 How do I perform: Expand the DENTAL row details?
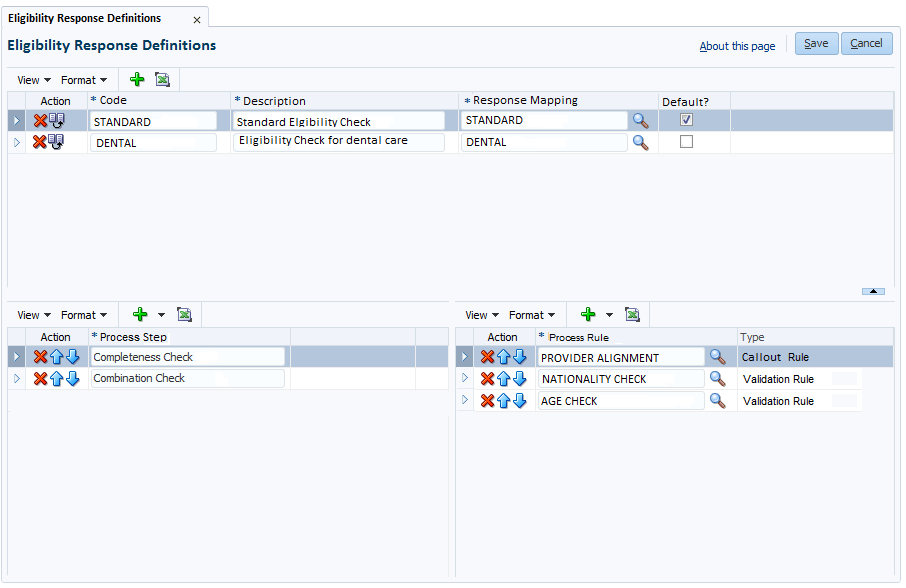[17, 142]
